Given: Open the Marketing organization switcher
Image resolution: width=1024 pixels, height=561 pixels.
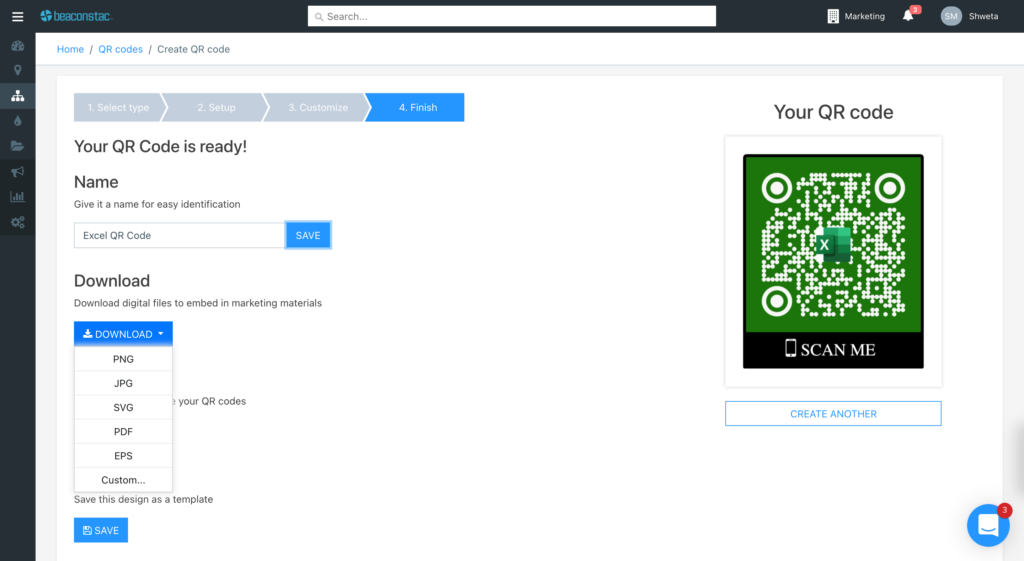Looking at the screenshot, I should click(x=856, y=16).
